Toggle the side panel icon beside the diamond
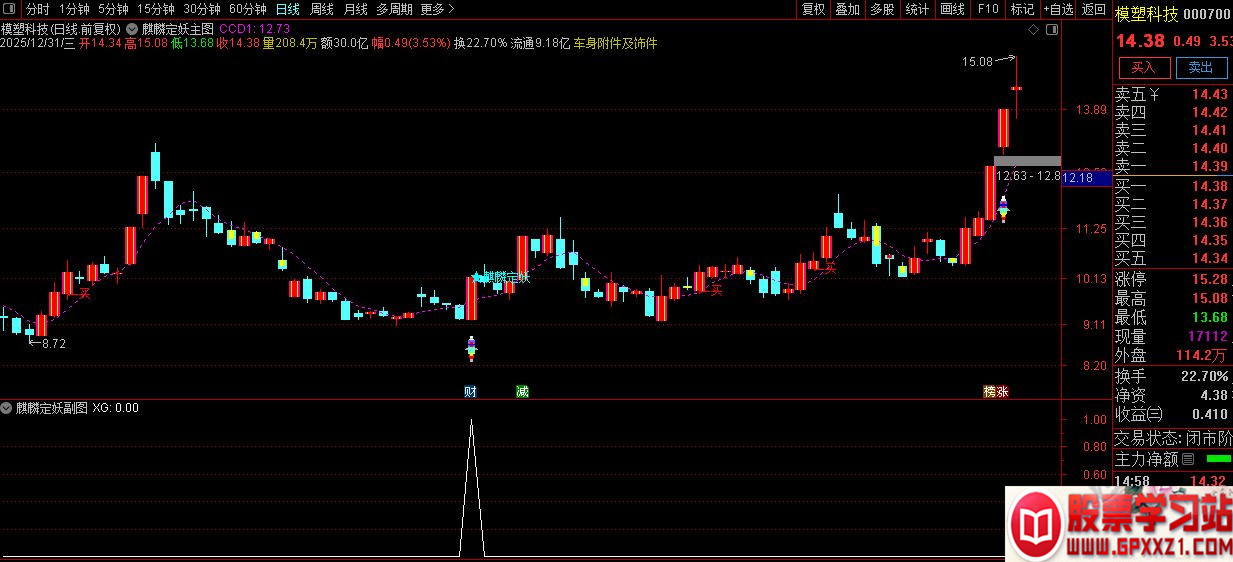The image size is (1233, 562). point(1051,30)
